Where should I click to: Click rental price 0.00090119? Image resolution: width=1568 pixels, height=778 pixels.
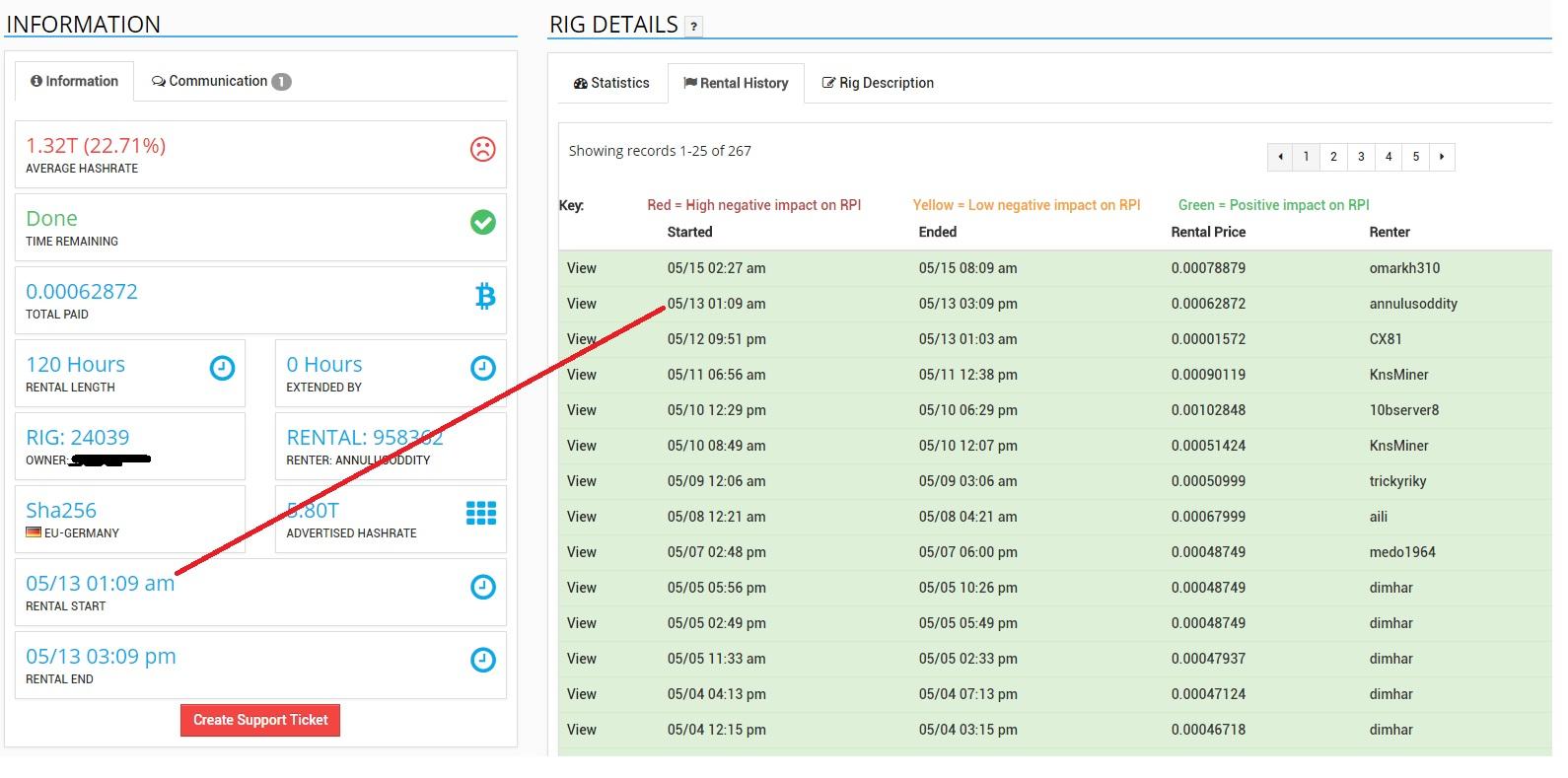point(1208,375)
